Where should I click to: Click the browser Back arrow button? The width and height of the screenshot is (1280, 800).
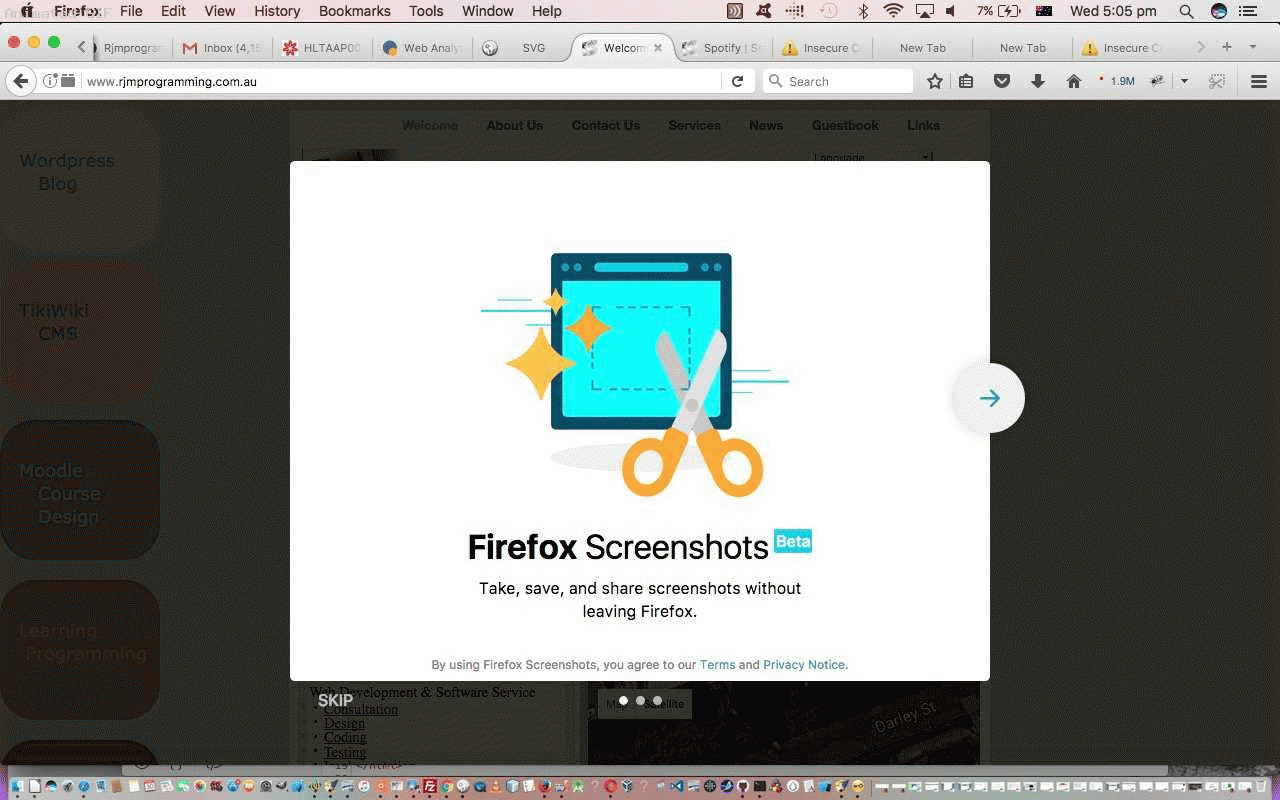tap(21, 81)
